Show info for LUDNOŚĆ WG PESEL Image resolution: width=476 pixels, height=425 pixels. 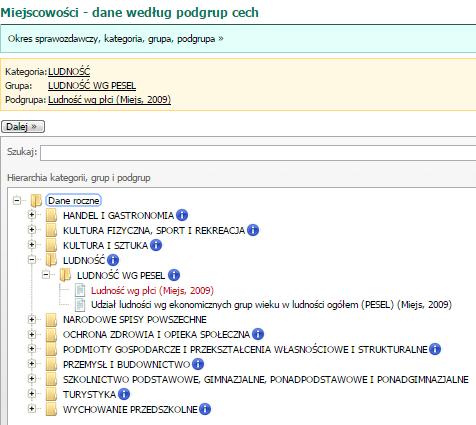point(174,275)
